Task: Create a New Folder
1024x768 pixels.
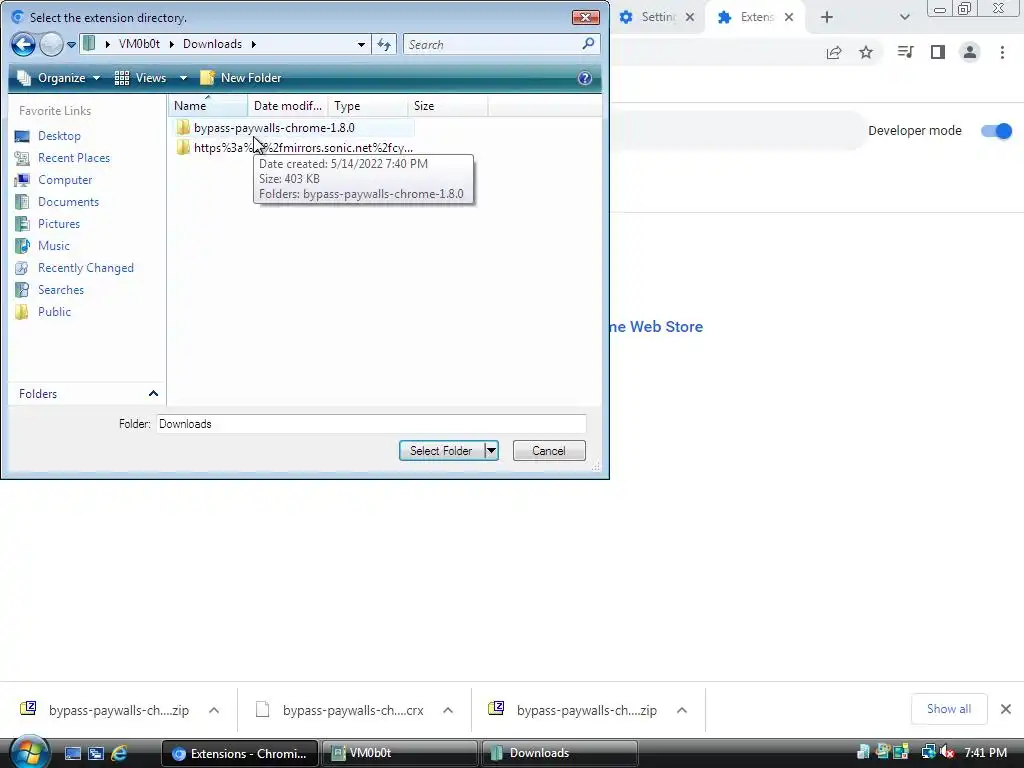Action: click(241, 78)
